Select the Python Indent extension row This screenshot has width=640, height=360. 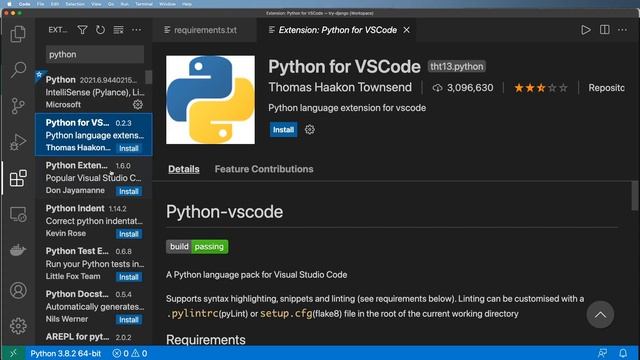[x=93, y=220]
